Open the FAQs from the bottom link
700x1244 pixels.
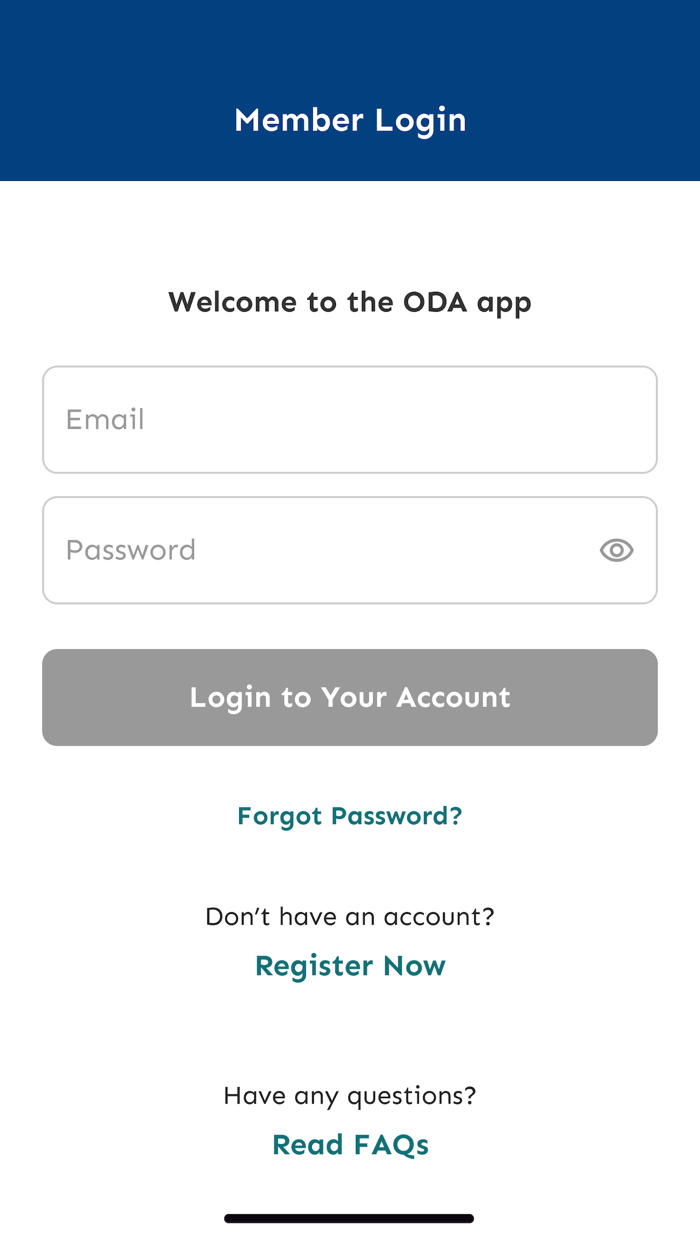click(350, 1143)
